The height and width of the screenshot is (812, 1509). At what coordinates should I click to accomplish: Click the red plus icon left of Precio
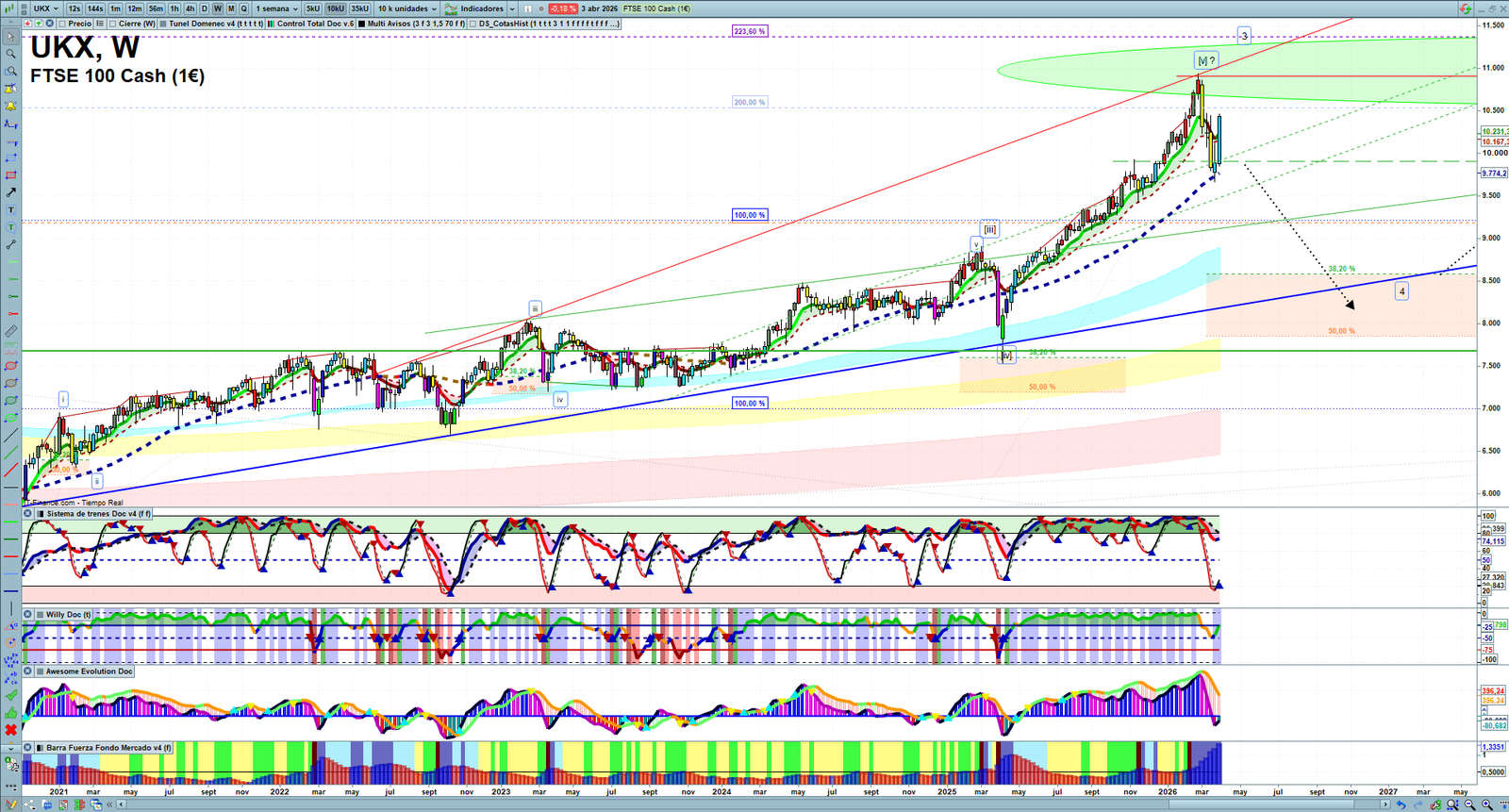[x=28, y=24]
